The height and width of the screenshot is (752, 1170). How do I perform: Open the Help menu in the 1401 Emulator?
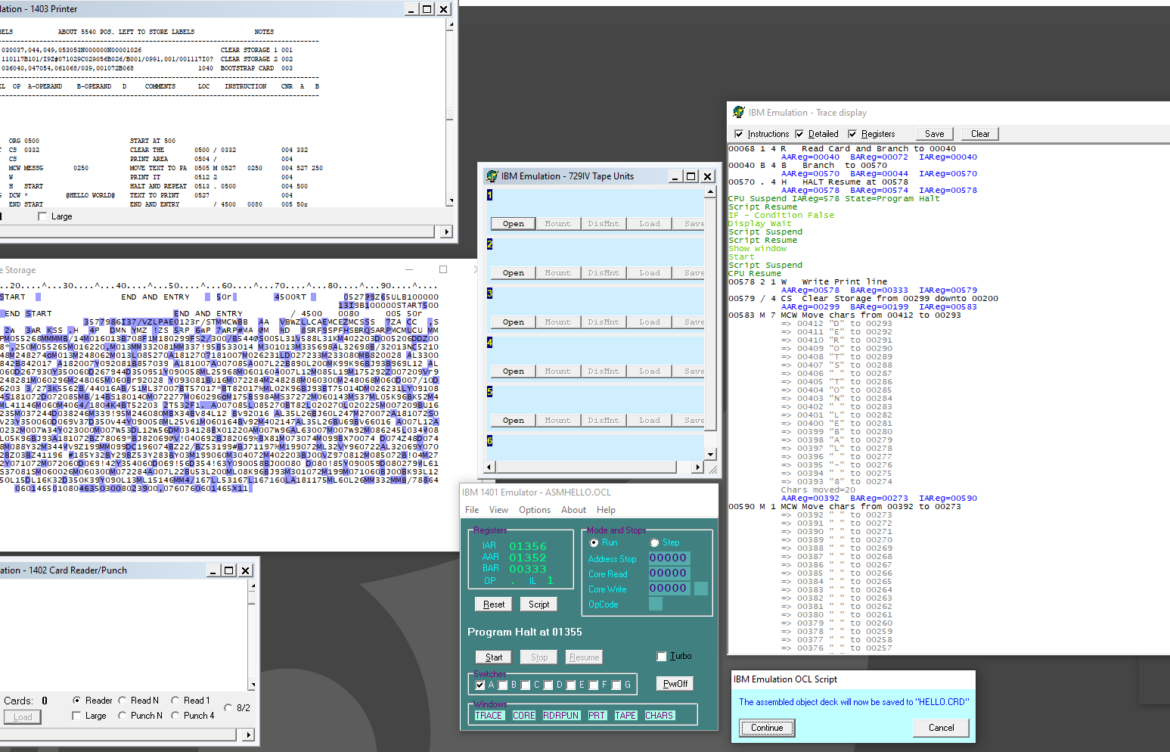(606, 510)
